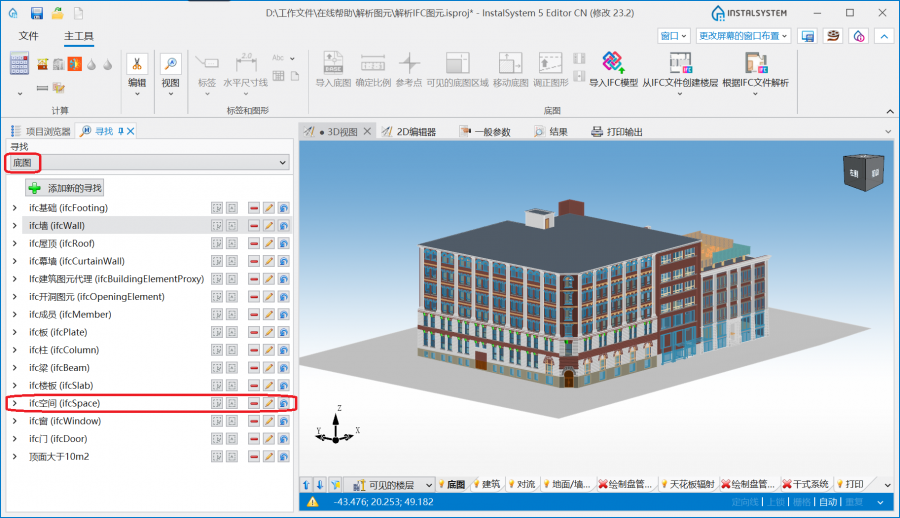900x518 pixels.
Task: Expand the ifc屋顶 (ifcRoof) tree item
Action: 14,243
